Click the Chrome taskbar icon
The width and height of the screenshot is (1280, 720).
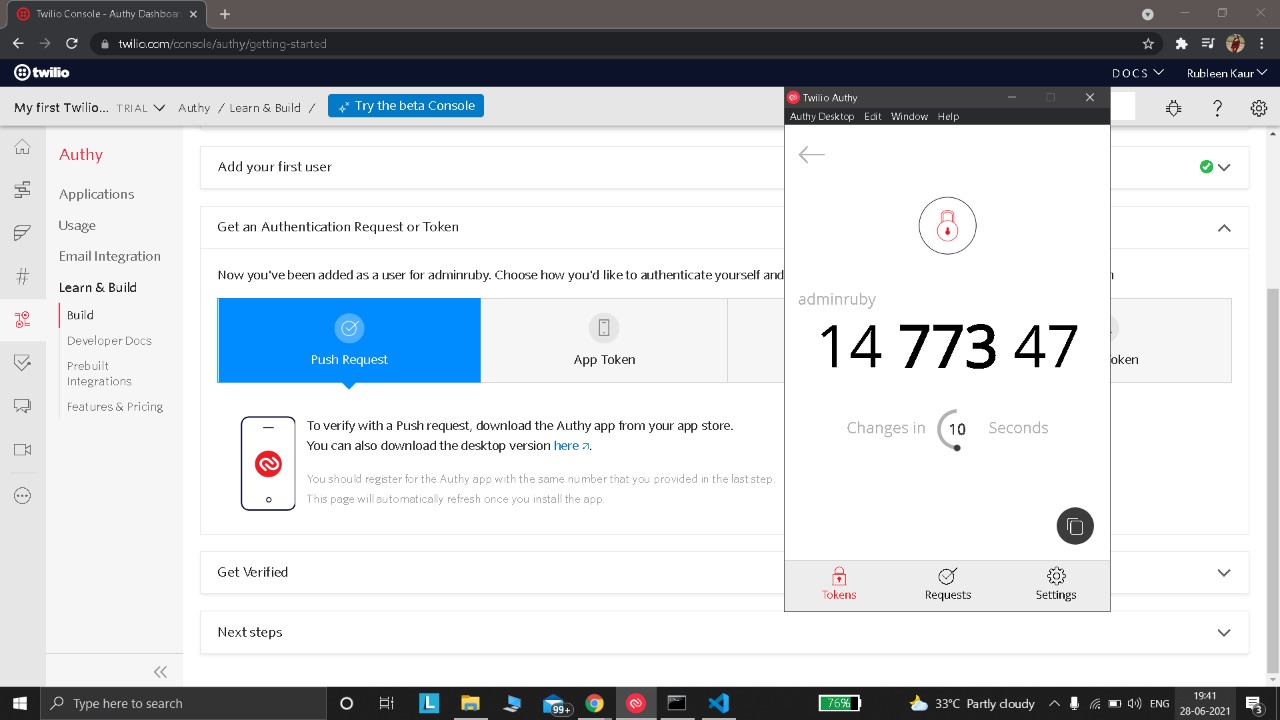point(594,703)
